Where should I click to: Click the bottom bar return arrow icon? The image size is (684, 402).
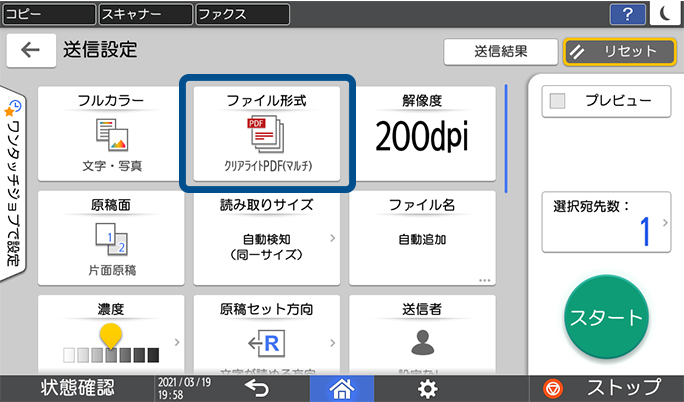point(256,388)
